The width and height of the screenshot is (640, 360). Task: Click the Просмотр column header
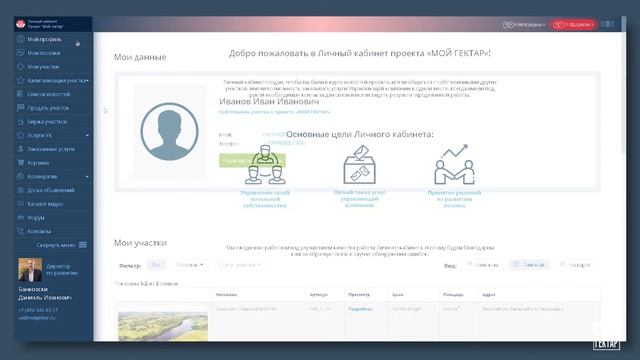point(359,294)
